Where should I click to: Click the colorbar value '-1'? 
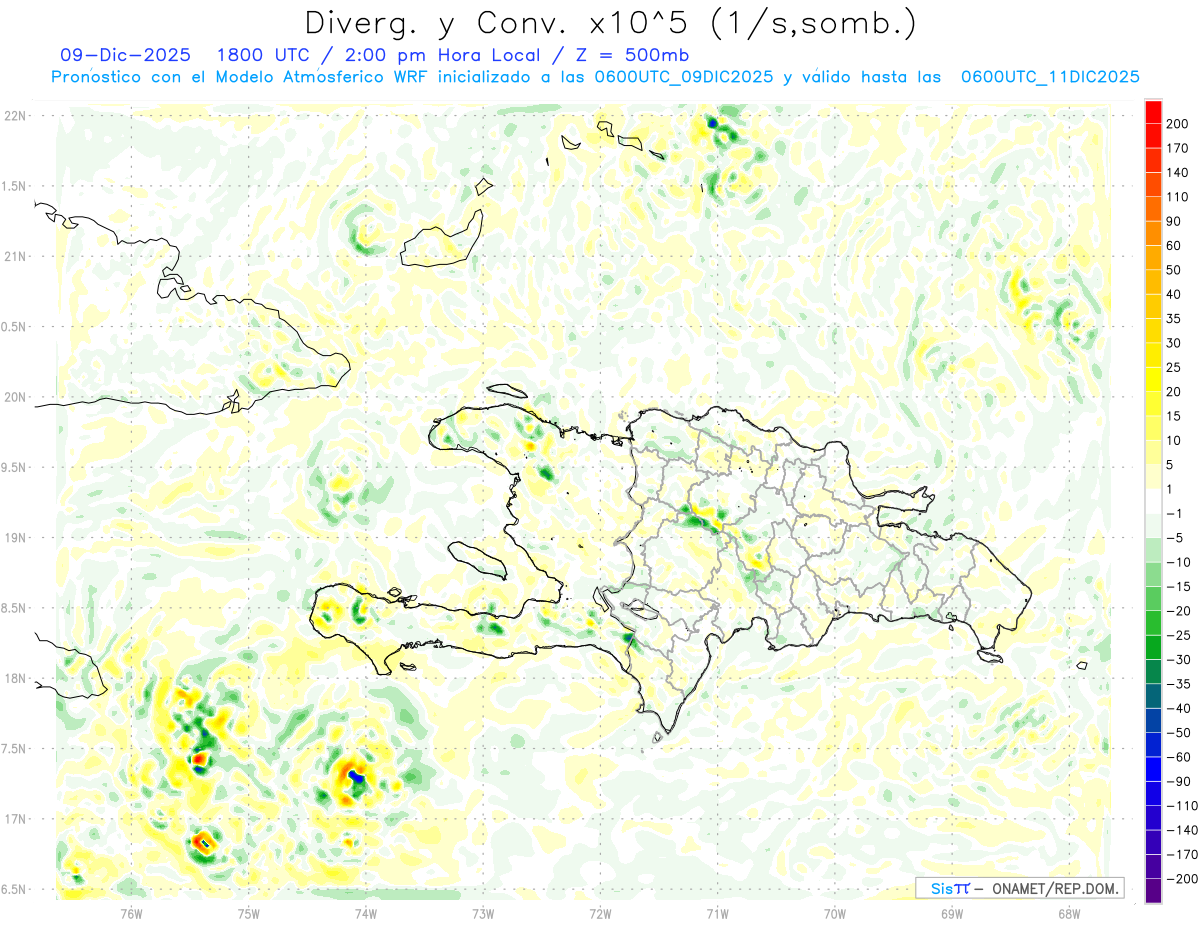click(1175, 514)
